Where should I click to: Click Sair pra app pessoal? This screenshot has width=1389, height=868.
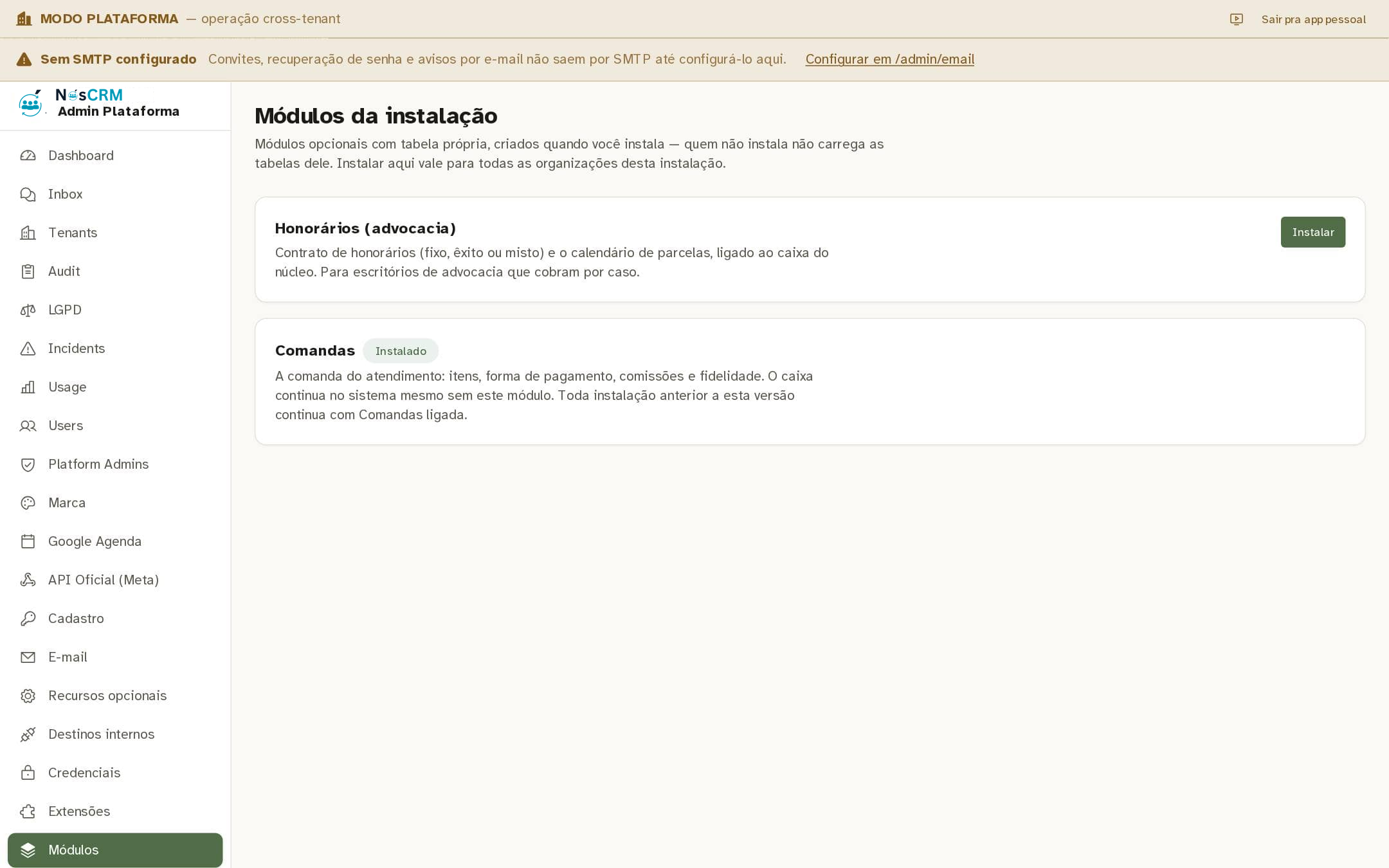[x=1313, y=19]
